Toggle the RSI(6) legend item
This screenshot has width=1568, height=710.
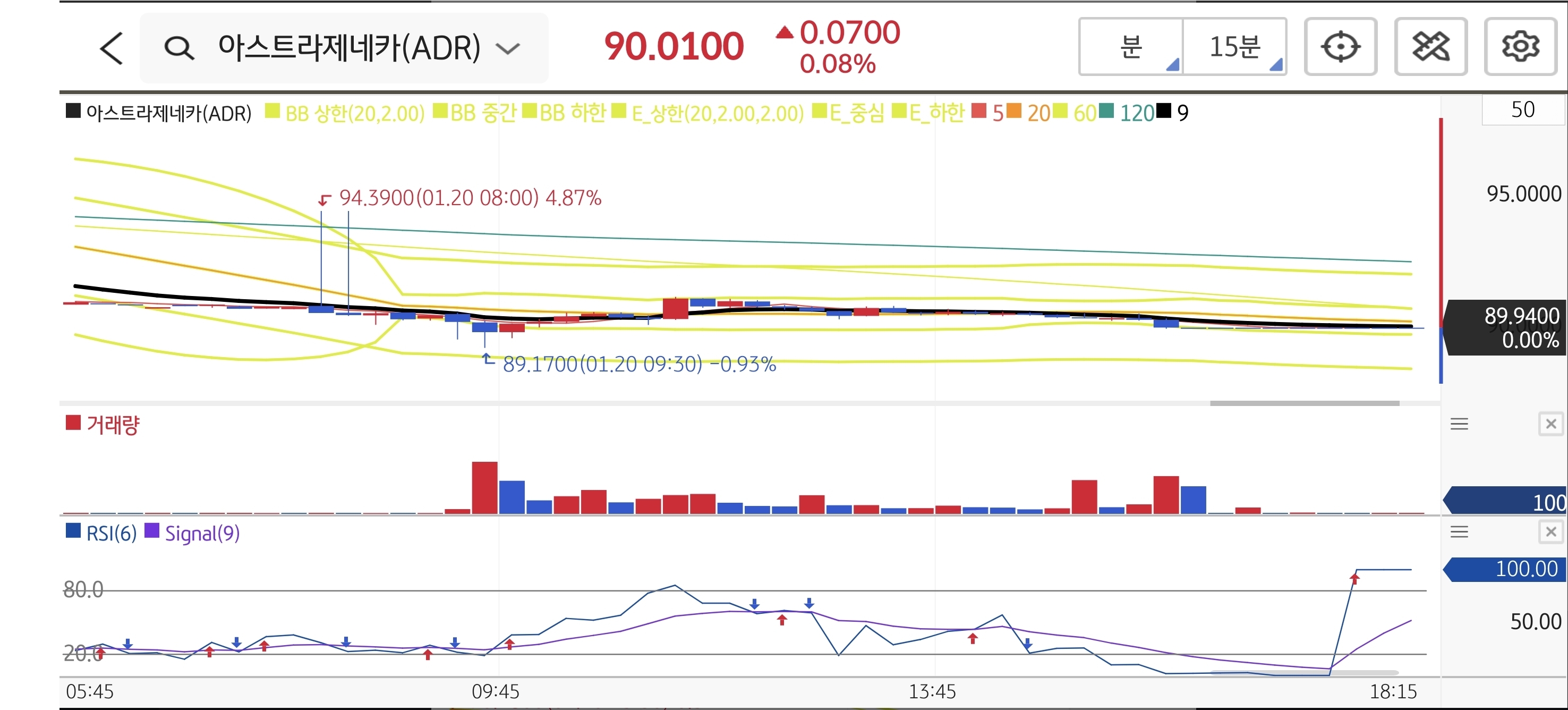(x=111, y=534)
